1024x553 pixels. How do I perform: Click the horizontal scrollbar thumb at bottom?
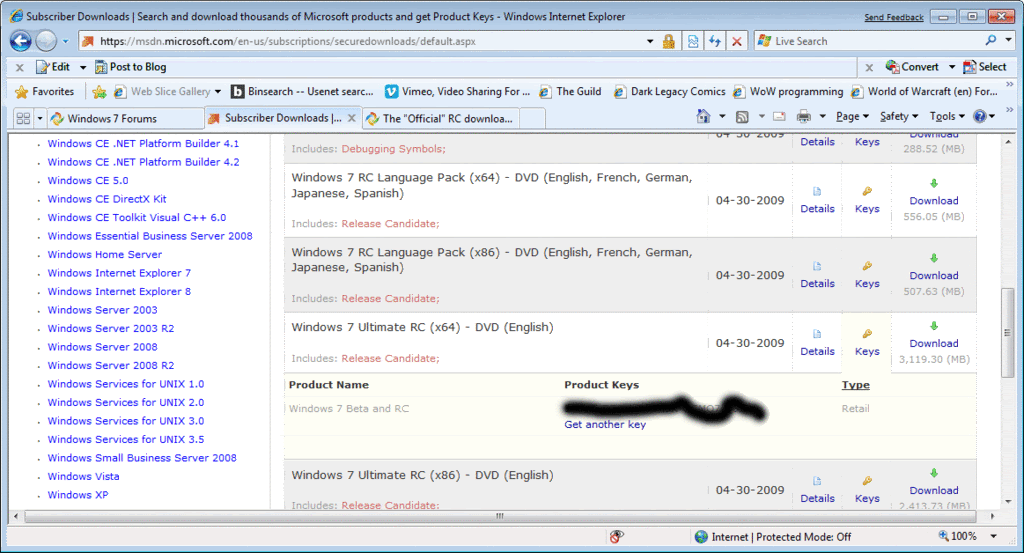click(500, 516)
